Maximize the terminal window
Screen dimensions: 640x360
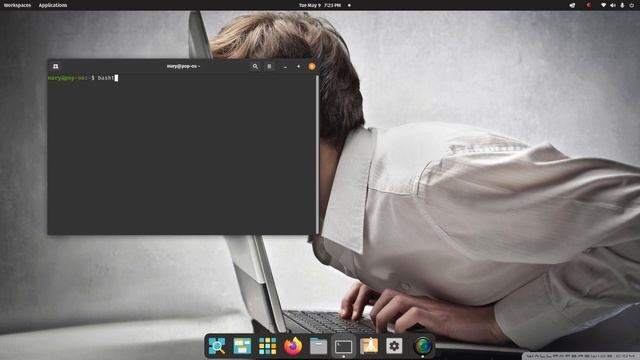(x=298, y=66)
